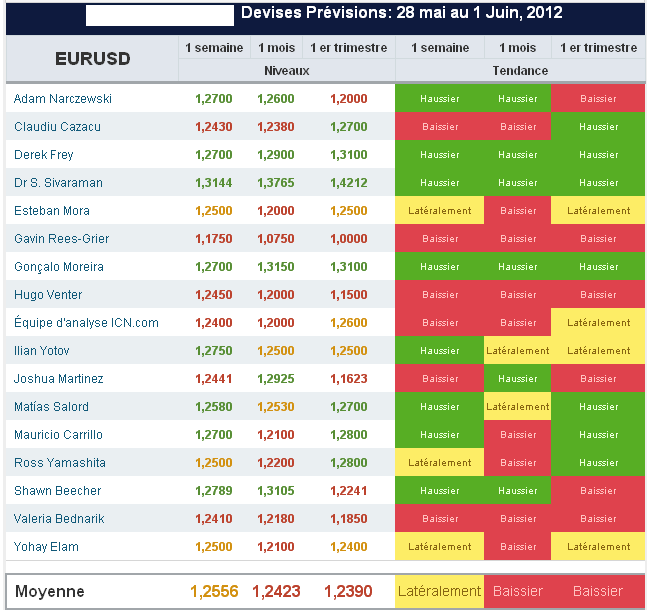Click Moyenne 1 semaine value 1,2556

coord(214,591)
